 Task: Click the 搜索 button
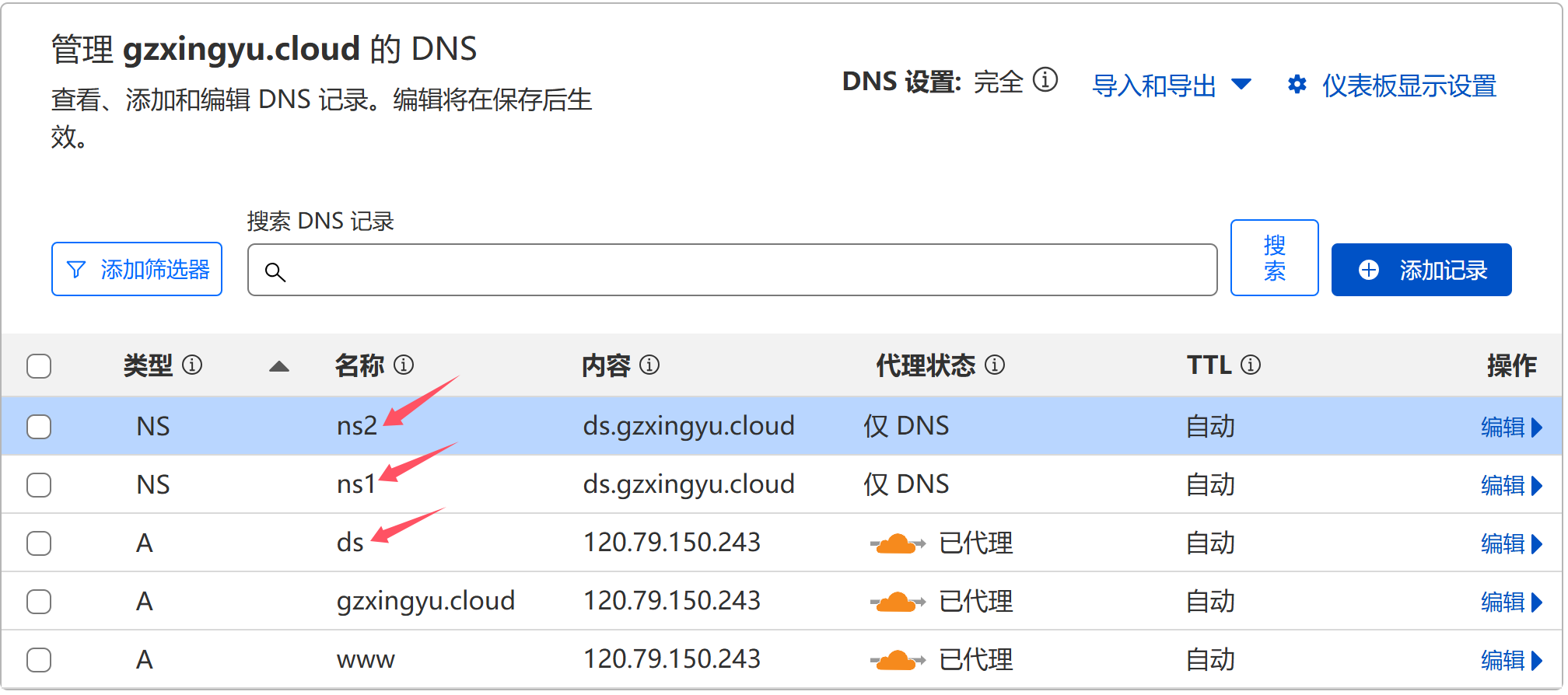click(1274, 257)
